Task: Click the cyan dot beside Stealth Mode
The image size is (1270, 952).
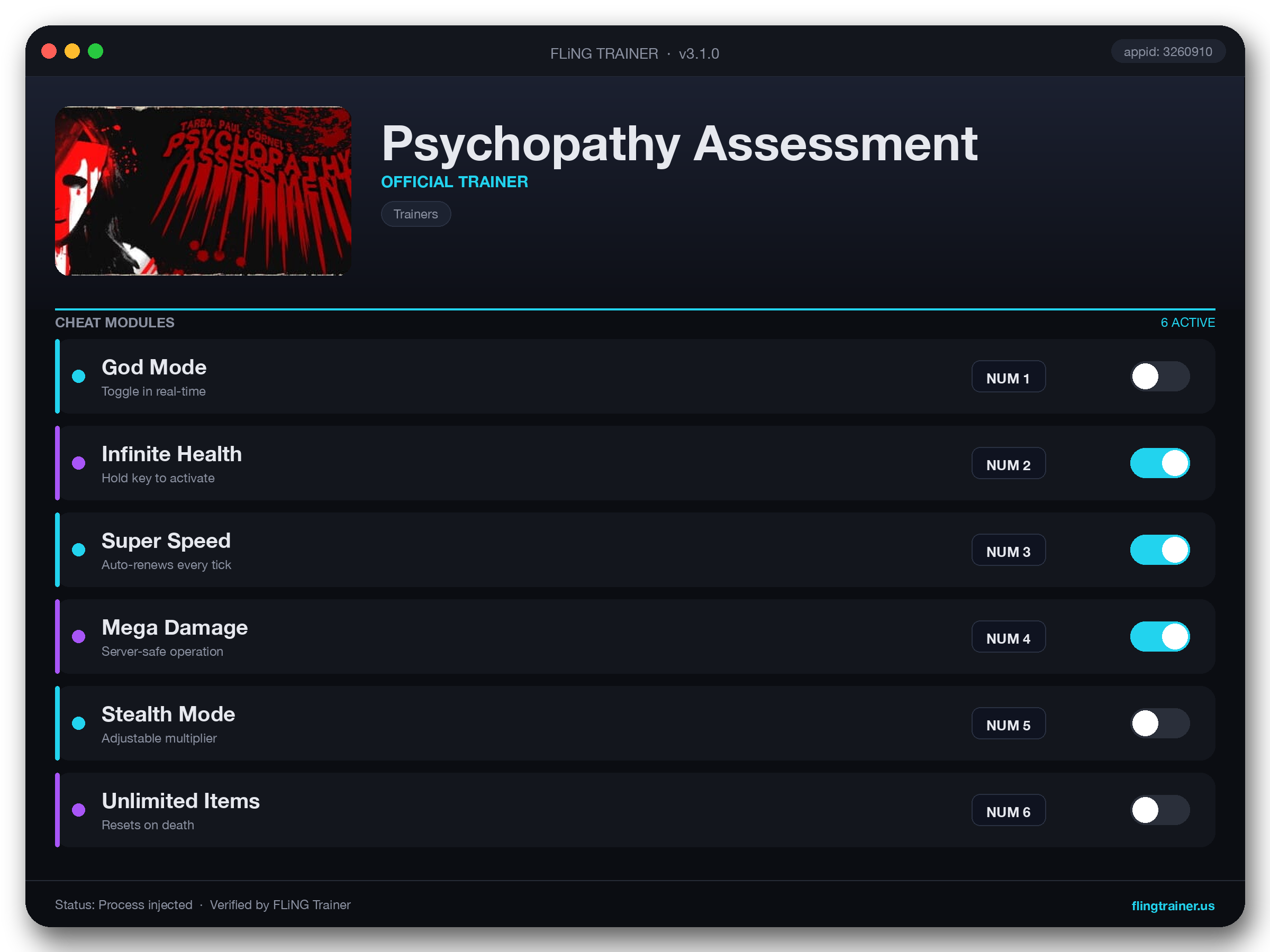Action: (x=79, y=723)
